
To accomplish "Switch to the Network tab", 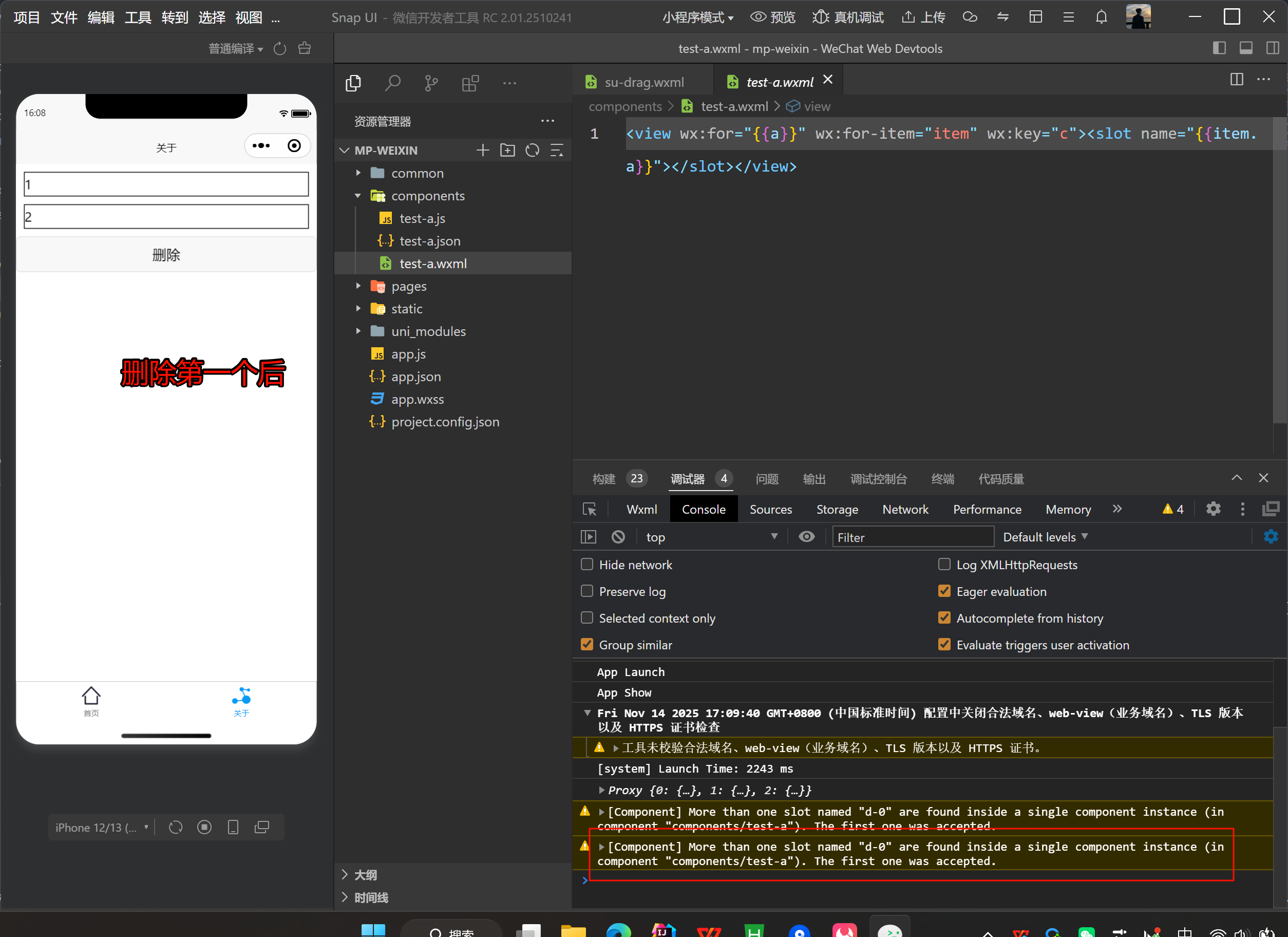I will point(905,509).
